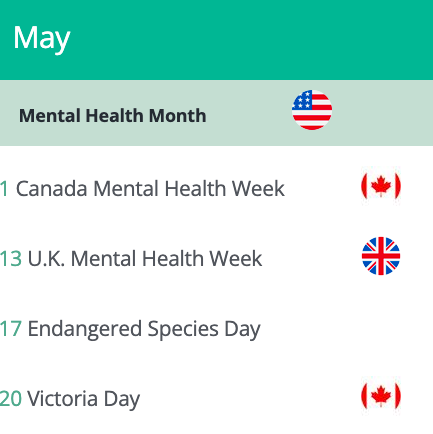Viewport: 433px width, 434px height.
Task: Select the word U.K. in the 13 May entry
Action: point(46,259)
